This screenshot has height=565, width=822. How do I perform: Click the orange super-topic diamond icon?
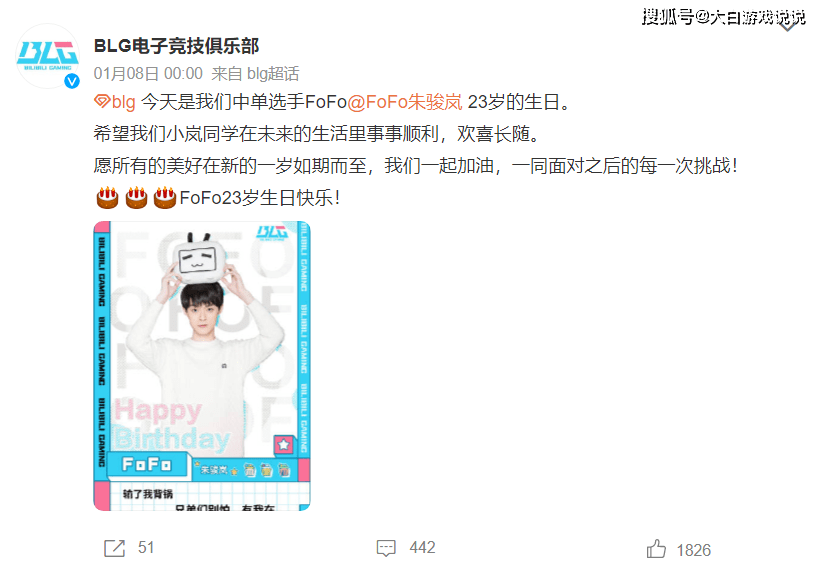coord(102,101)
